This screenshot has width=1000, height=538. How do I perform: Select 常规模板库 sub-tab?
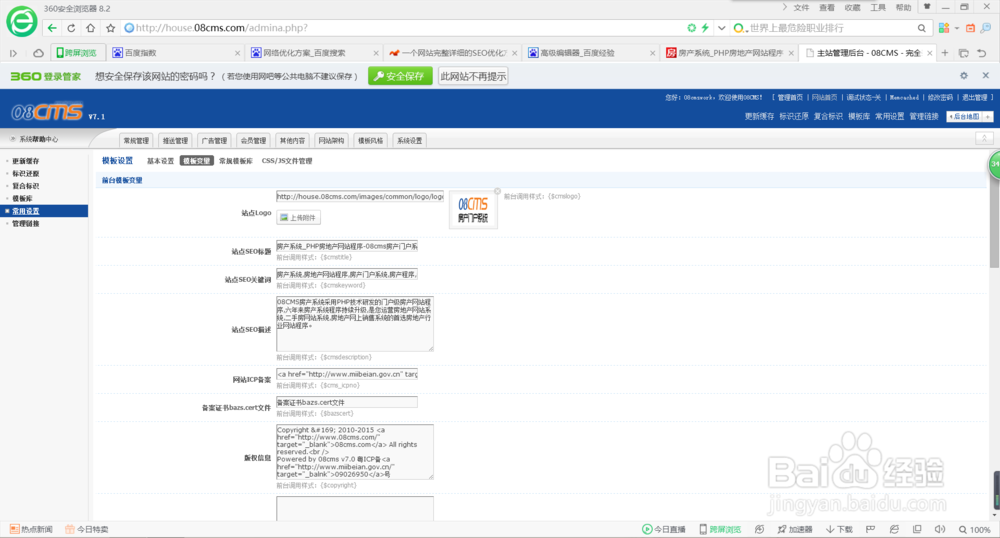click(x=236, y=161)
